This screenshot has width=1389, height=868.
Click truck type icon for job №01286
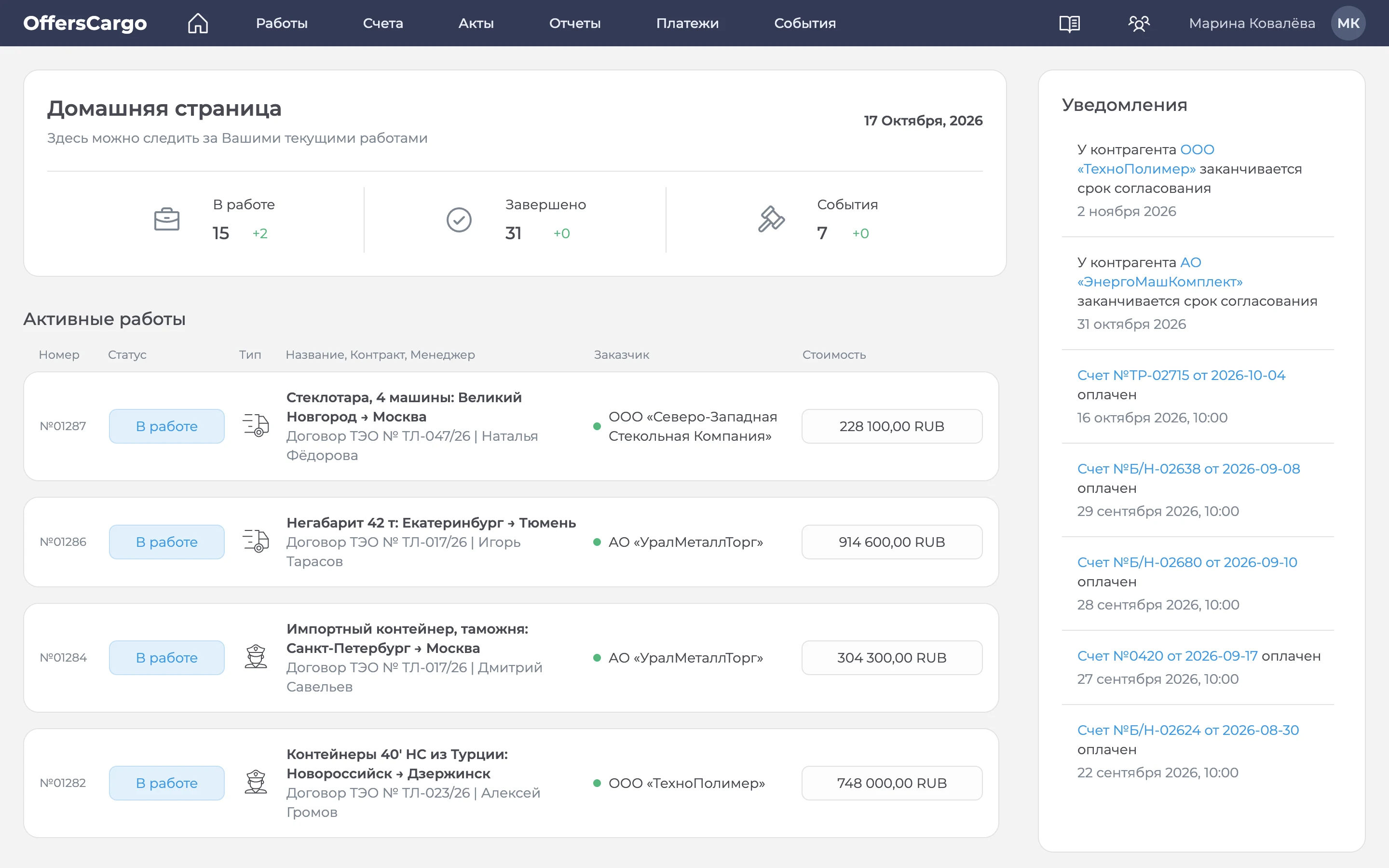coord(256,542)
